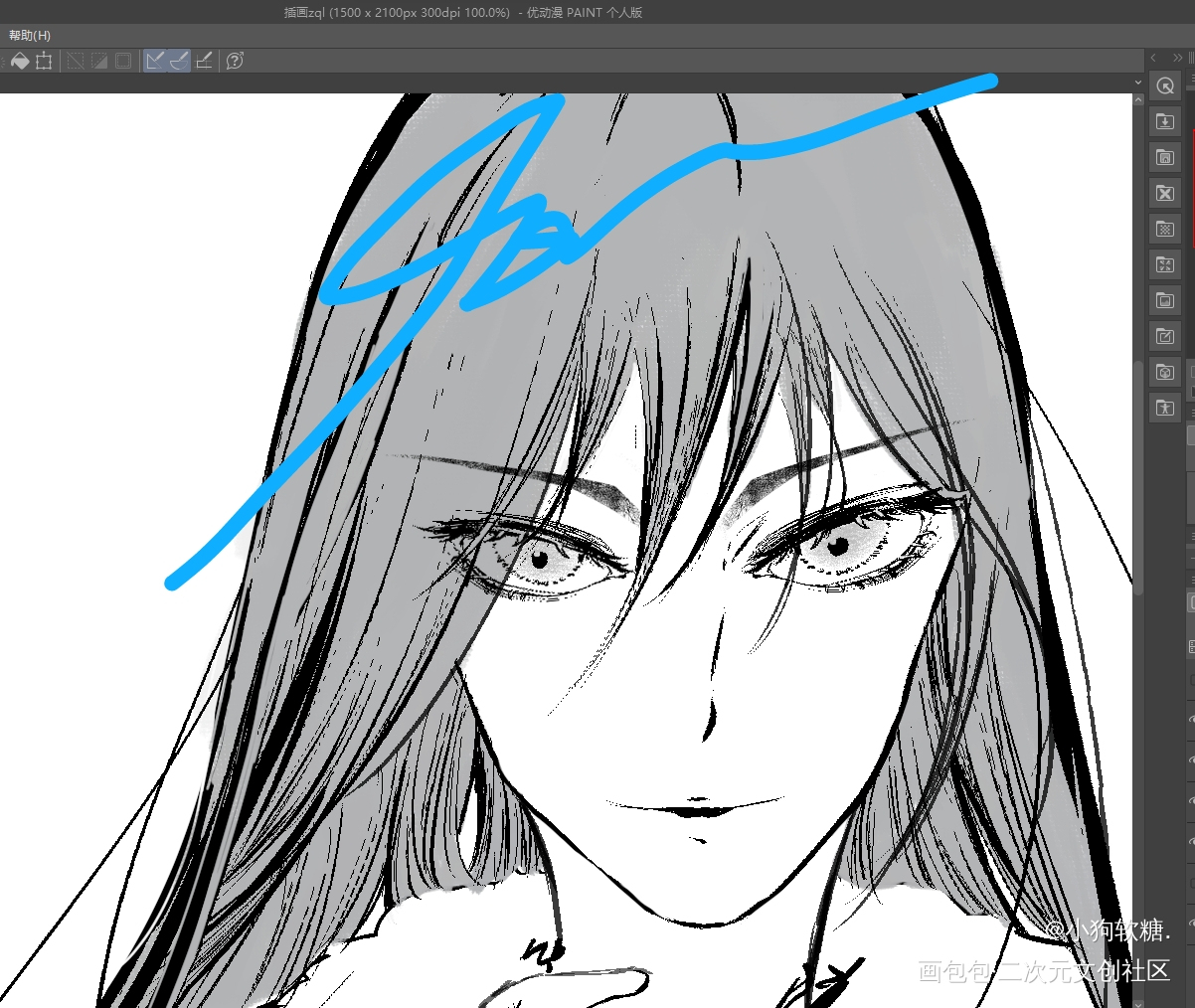Viewport: 1195px width, 1008px height.
Task: Open the canvas tab list dropdown arrow
Action: (1138, 83)
